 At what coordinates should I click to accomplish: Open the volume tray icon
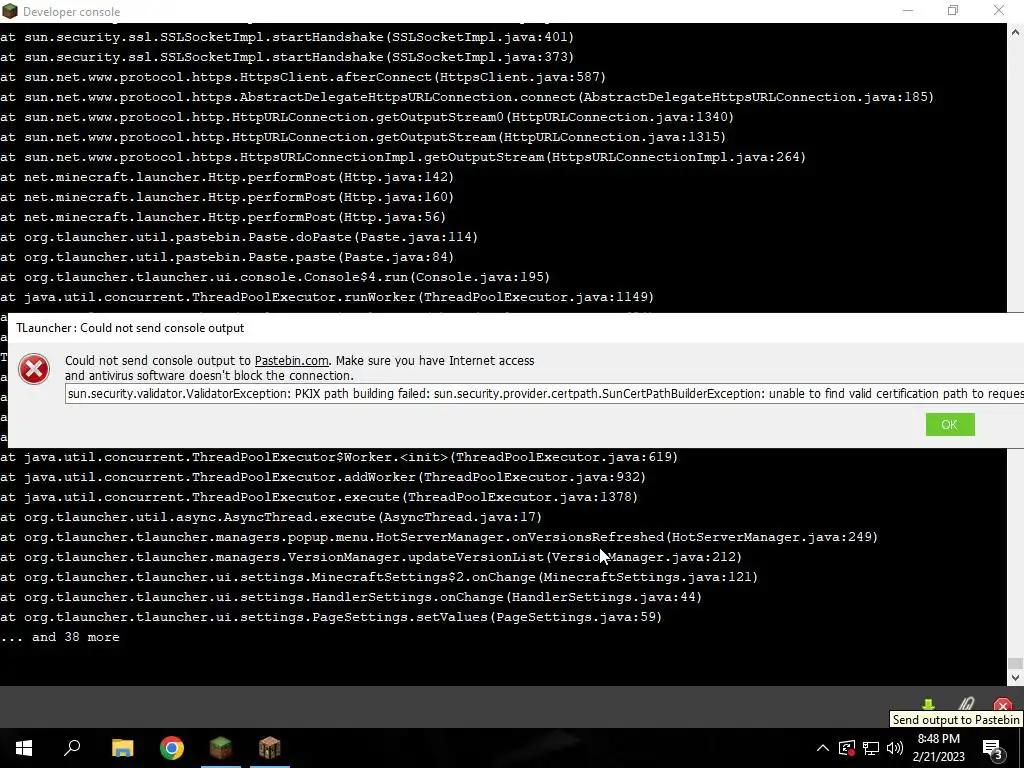pos(895,748)
